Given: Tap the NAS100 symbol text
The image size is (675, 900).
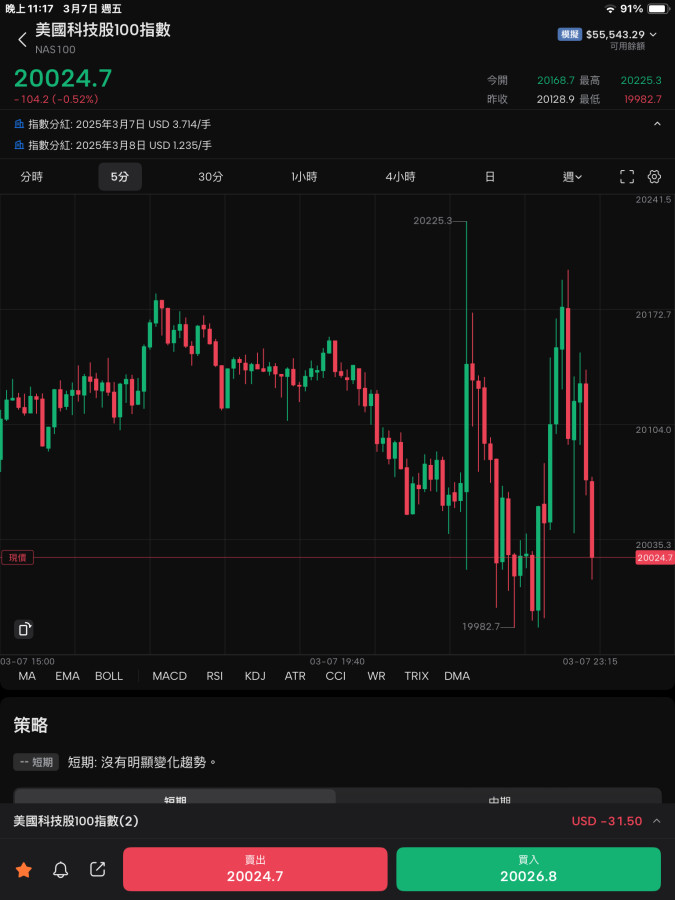Looking at the screenshot, I should click(55, 50).
